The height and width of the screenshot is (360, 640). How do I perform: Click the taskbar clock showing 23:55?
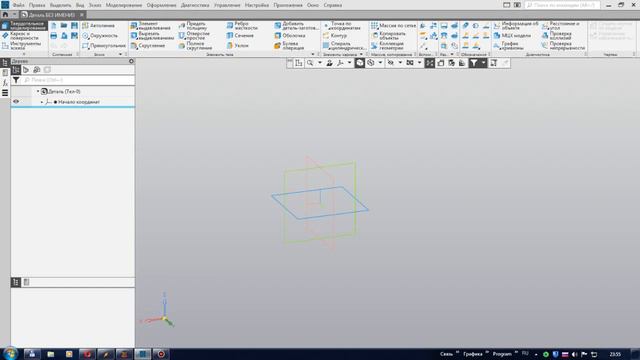click(615, 354)
